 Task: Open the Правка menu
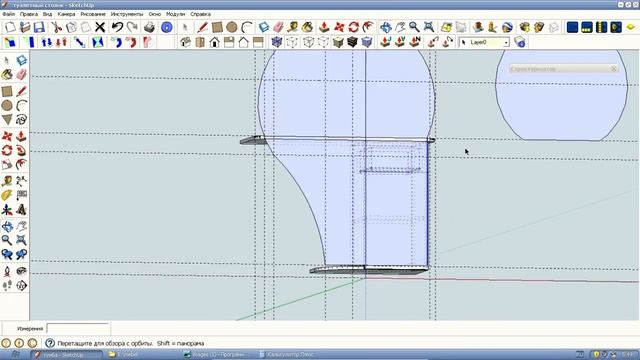pyautogui.click(x=29, y=14)
